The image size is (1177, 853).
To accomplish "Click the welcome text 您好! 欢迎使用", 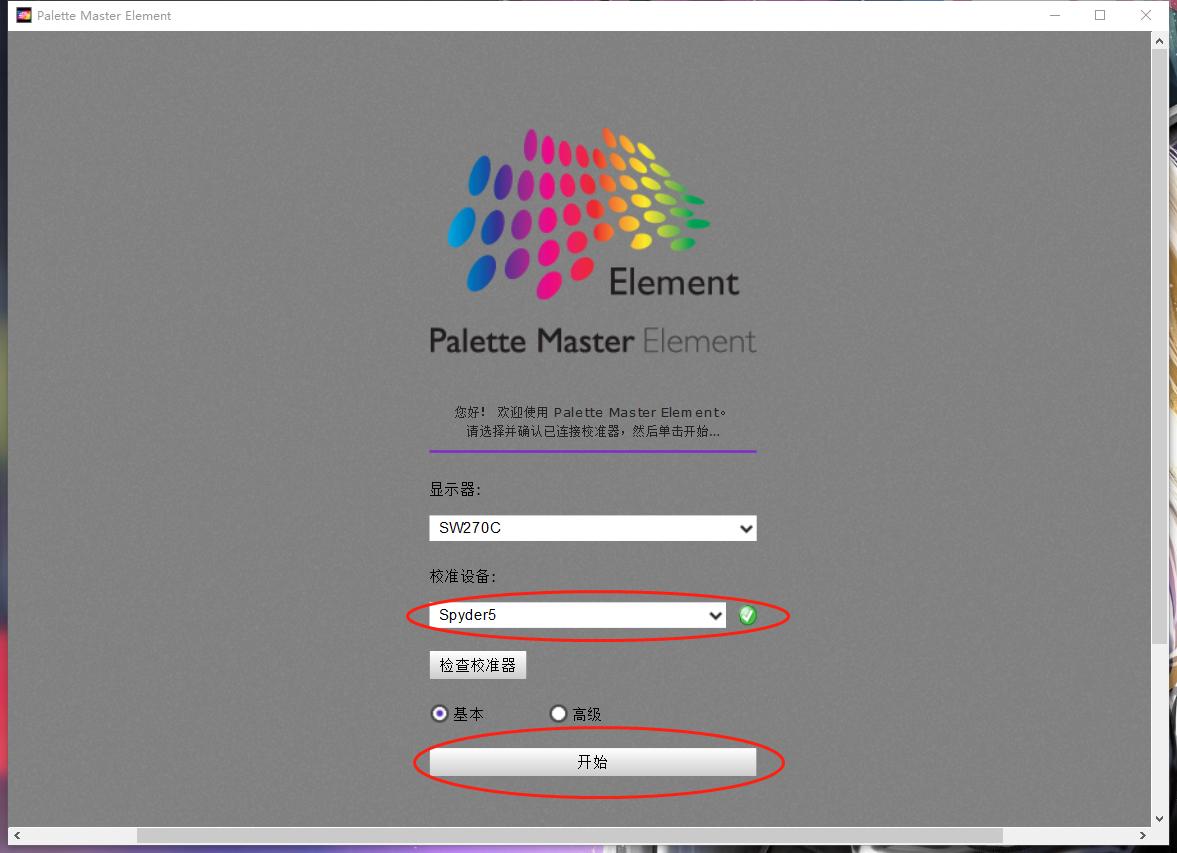I will point(501,412).
